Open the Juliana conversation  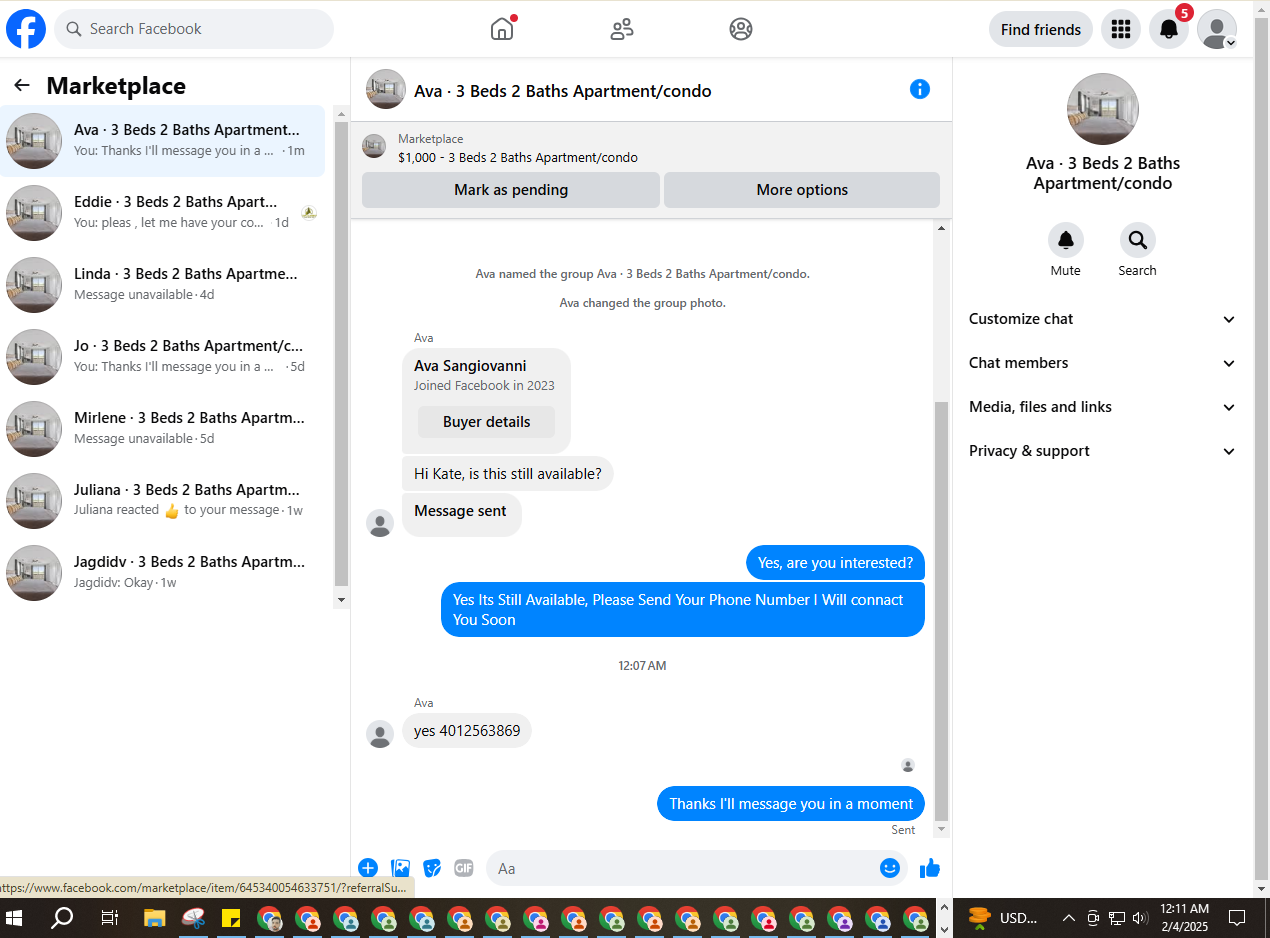point(163,501)
